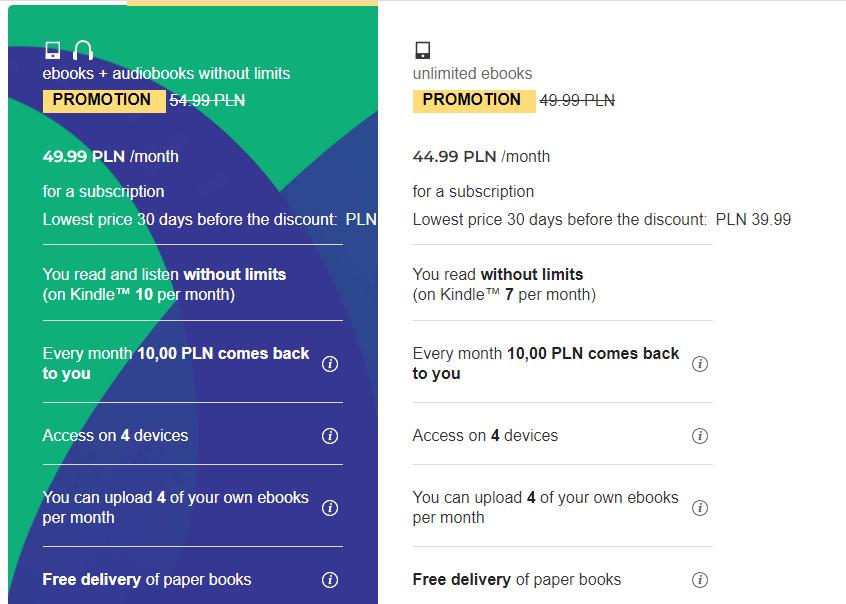The width and height of the screenshot is (846, 604).
Task: Select the unlimited ebooks plan title
Action: click(472, 73)
